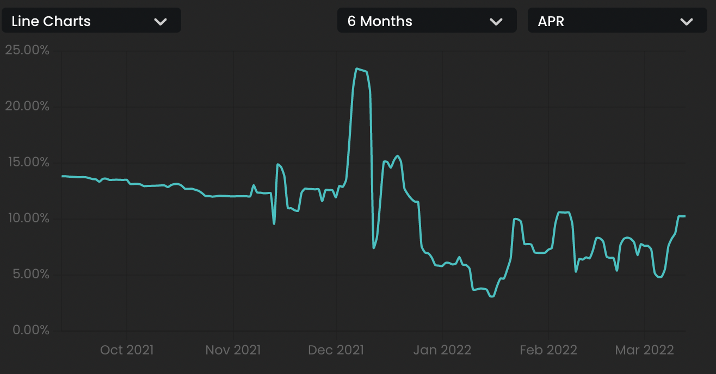The width and height of the screenshot is (716, 374).
Task: Select the Dec 2021 axis label
Action: click(336, 350)
